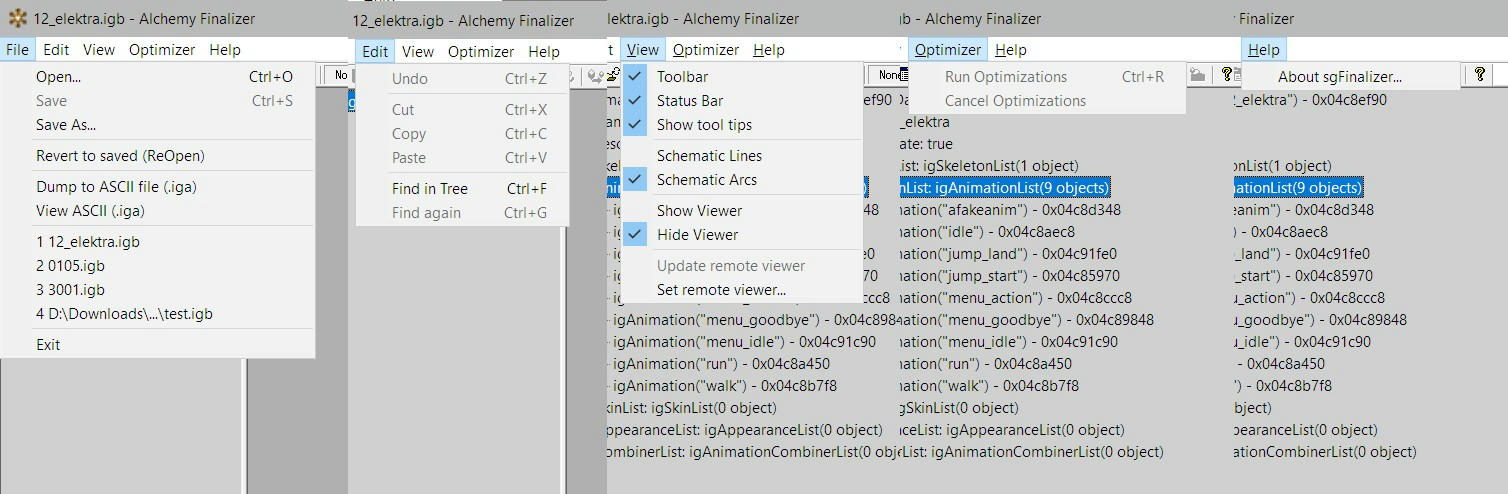1508x494 pixels.
Task: Choose Find in Tree from Edit menu
Action: click(462, 189)
